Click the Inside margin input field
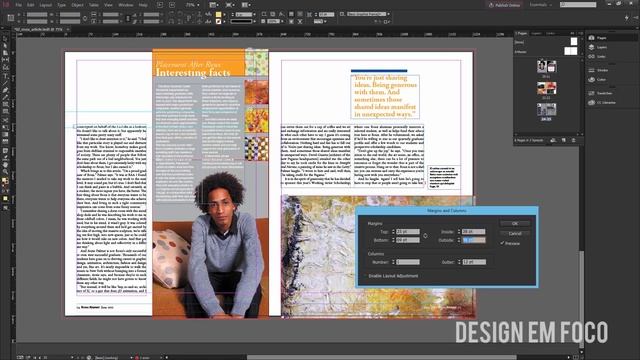The image size is (640, 360). pyautogui.click(x=473, y=231)
